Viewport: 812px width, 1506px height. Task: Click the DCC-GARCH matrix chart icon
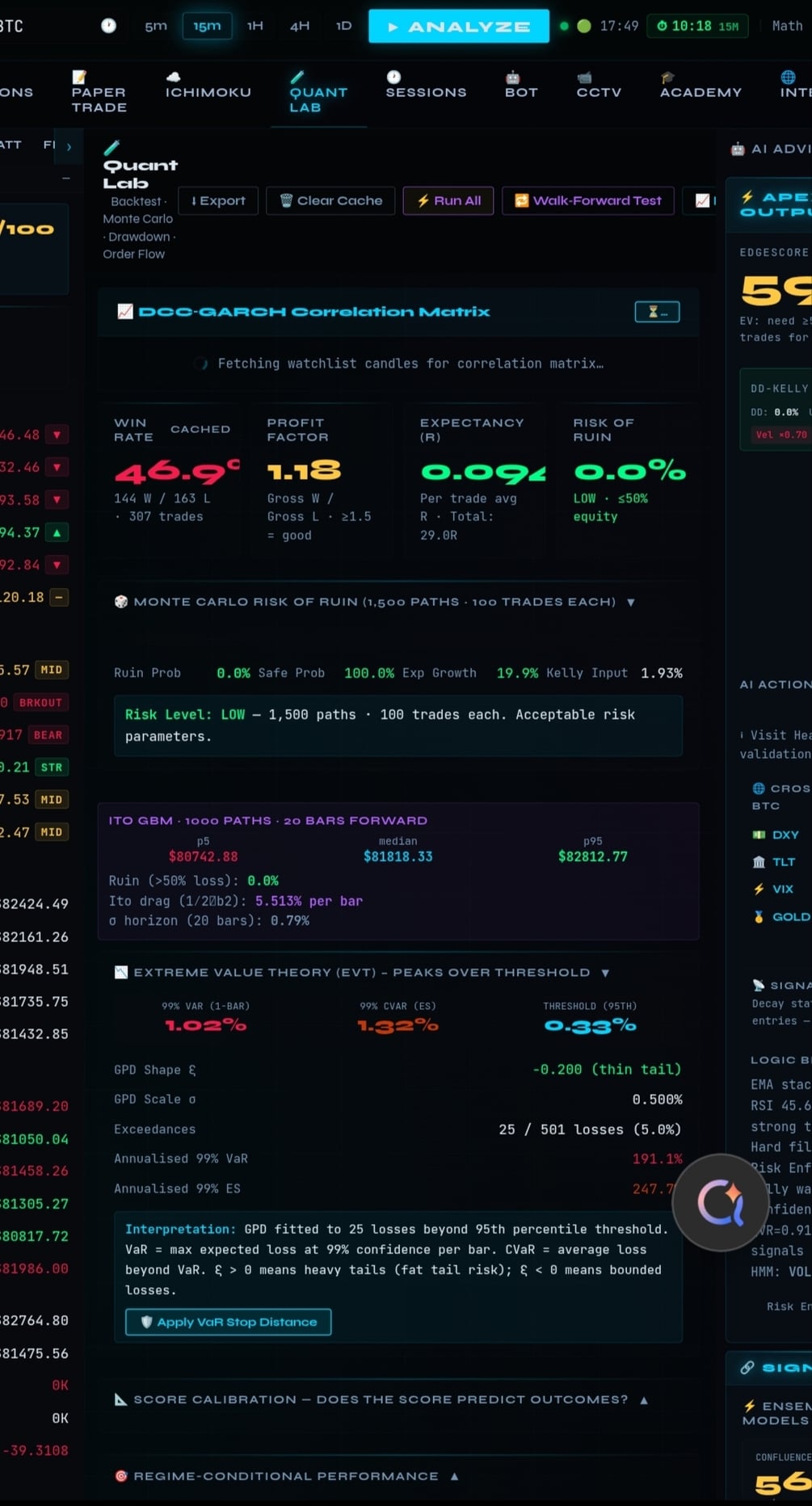[x=125, y=312]
